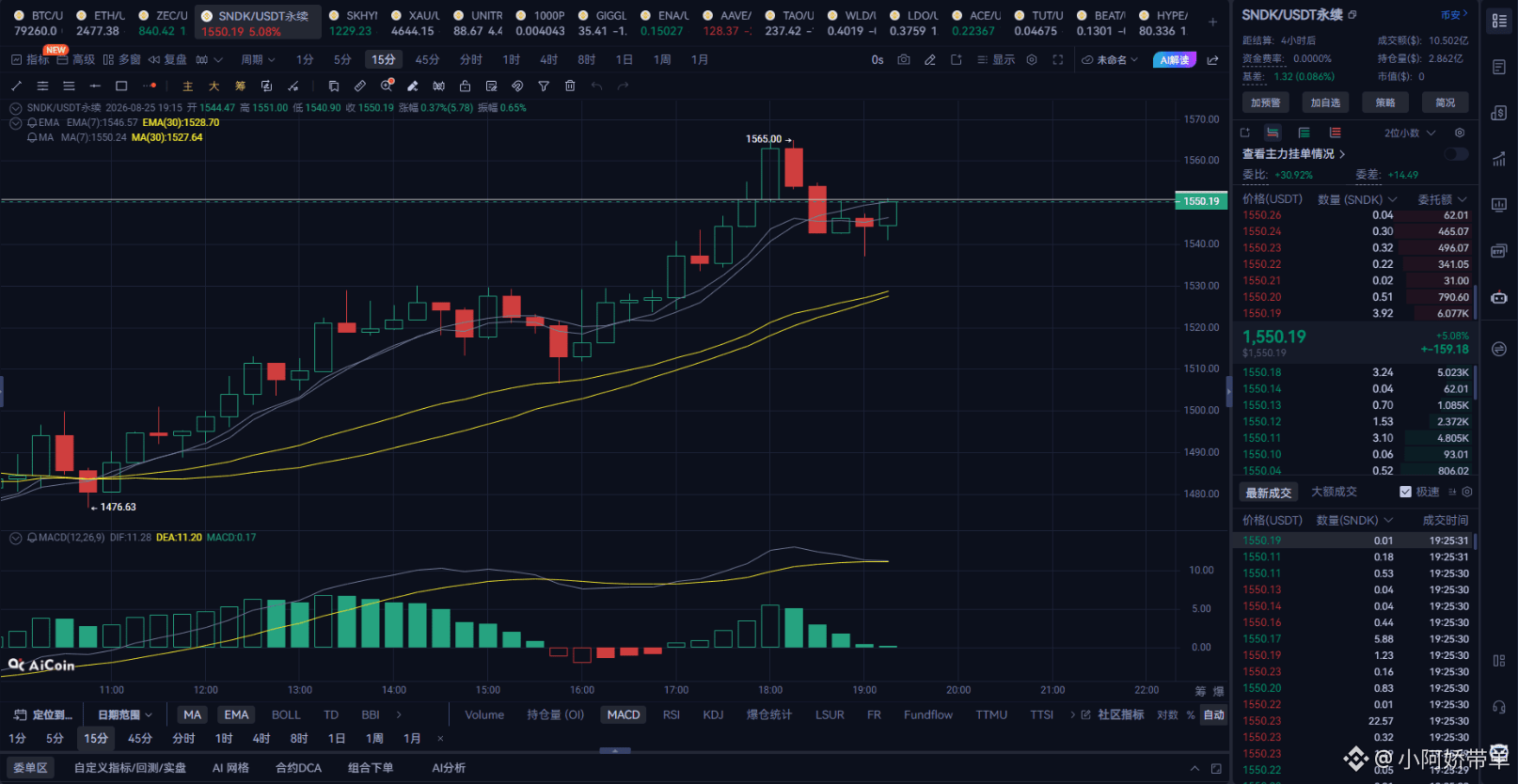
Task: Switch to the 大额成交 tab
Action: click(x=1334, y=492)
